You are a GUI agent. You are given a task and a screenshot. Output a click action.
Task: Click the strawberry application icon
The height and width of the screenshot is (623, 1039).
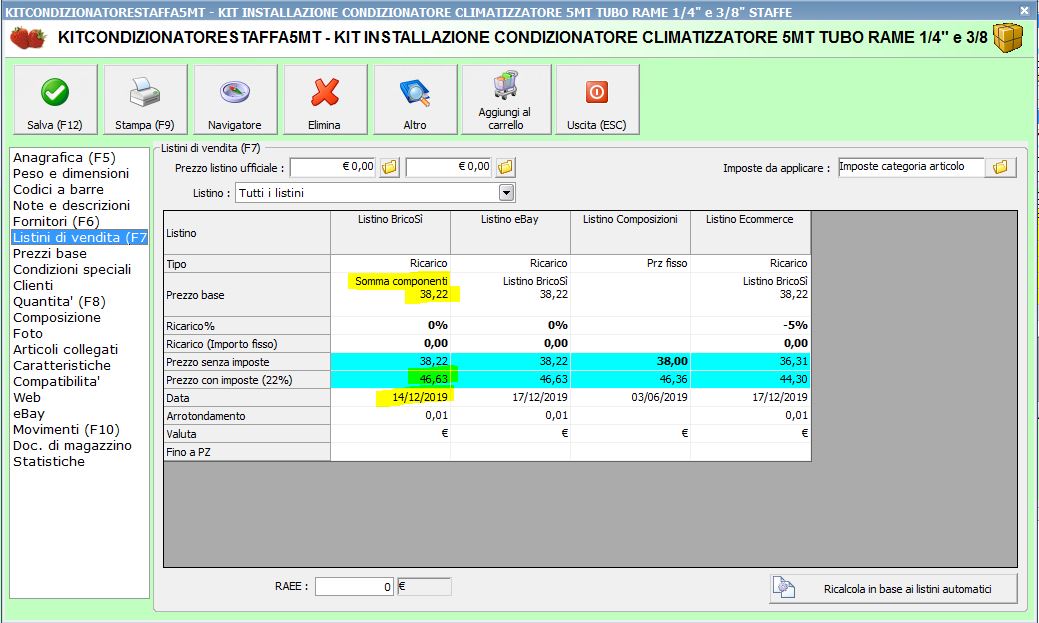(x=28, y=38)
